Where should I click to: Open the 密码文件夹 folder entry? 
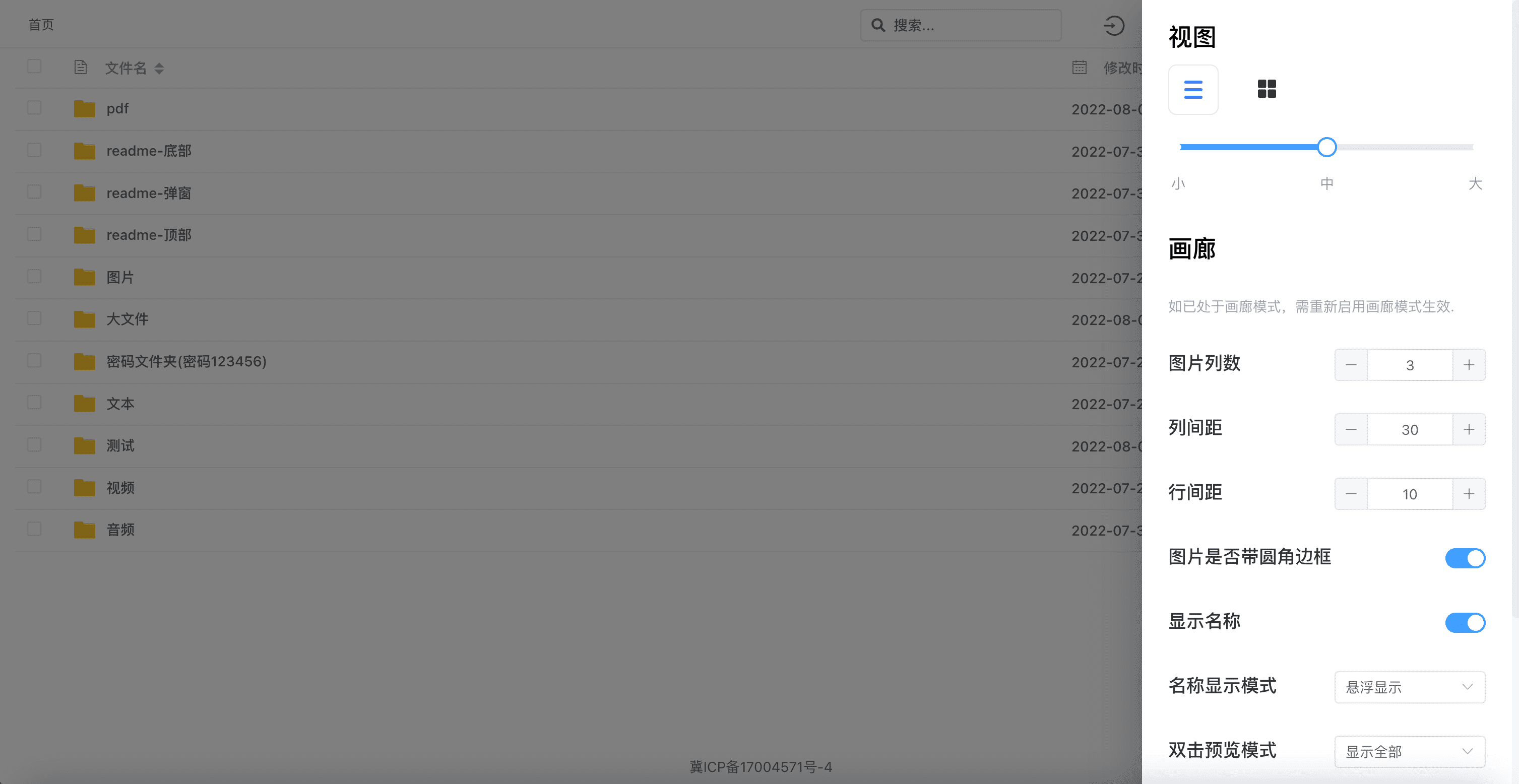(x=186, y=361)
